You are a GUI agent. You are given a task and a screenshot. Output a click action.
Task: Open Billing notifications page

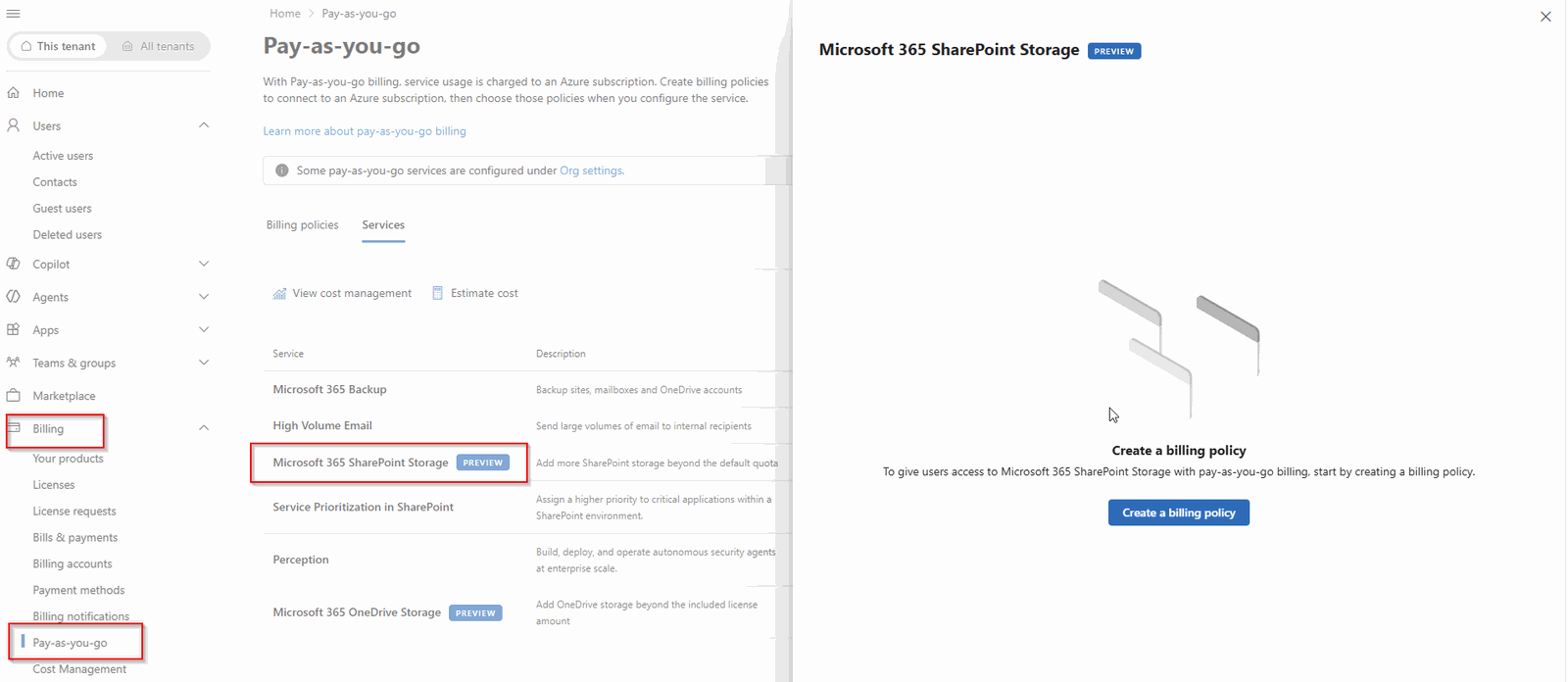pos(81,616)
